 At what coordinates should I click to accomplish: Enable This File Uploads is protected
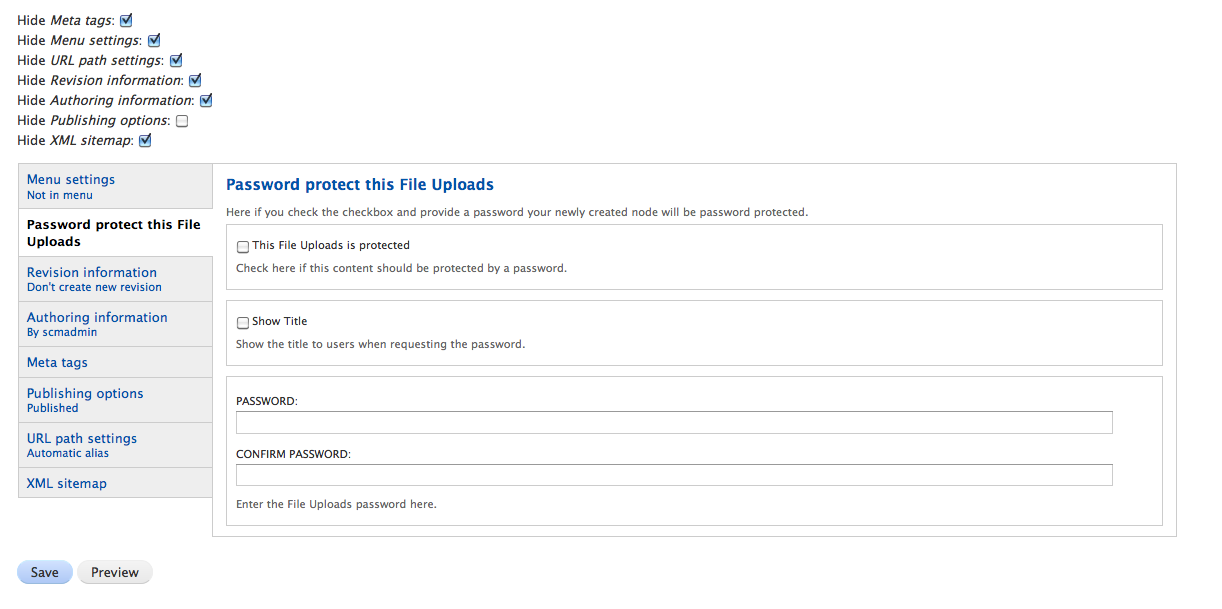[x=242, y=246]
